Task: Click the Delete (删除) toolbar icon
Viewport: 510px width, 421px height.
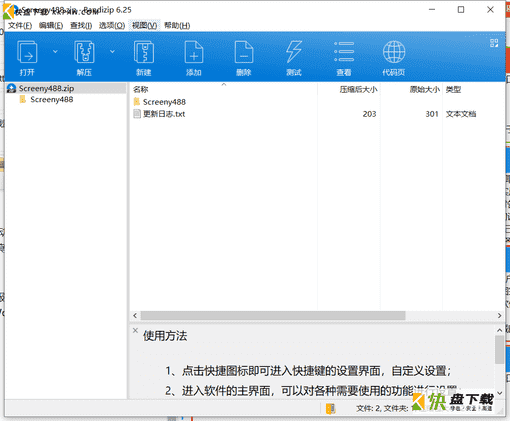Action: coord(244,52)
